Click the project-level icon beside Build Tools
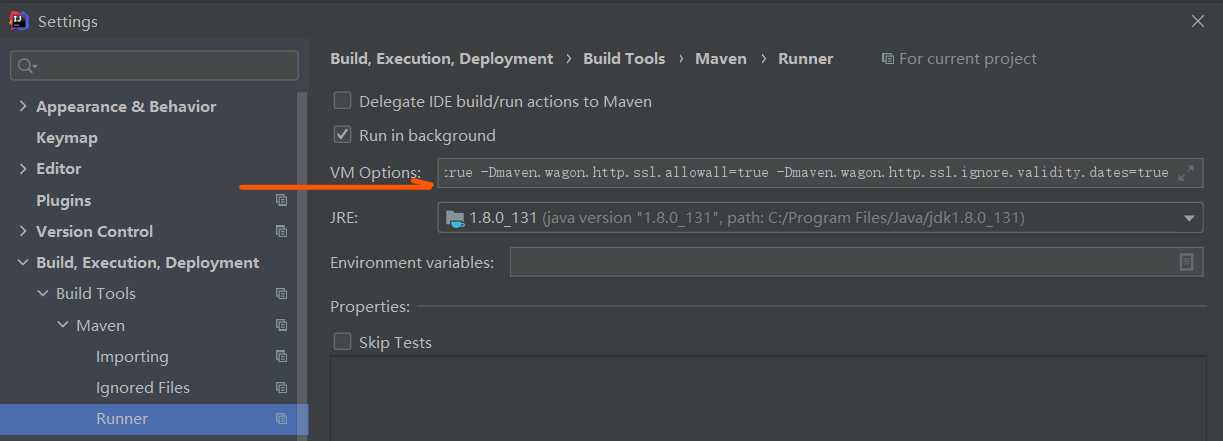 [x=281, y=293]
